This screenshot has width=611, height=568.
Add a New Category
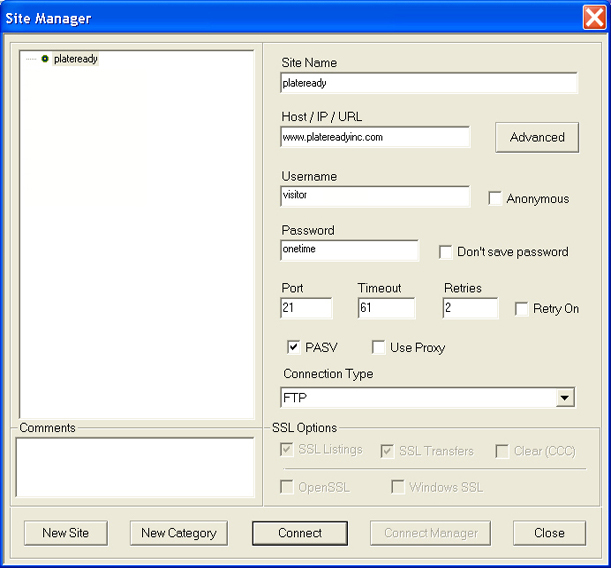tap(179, 533)
